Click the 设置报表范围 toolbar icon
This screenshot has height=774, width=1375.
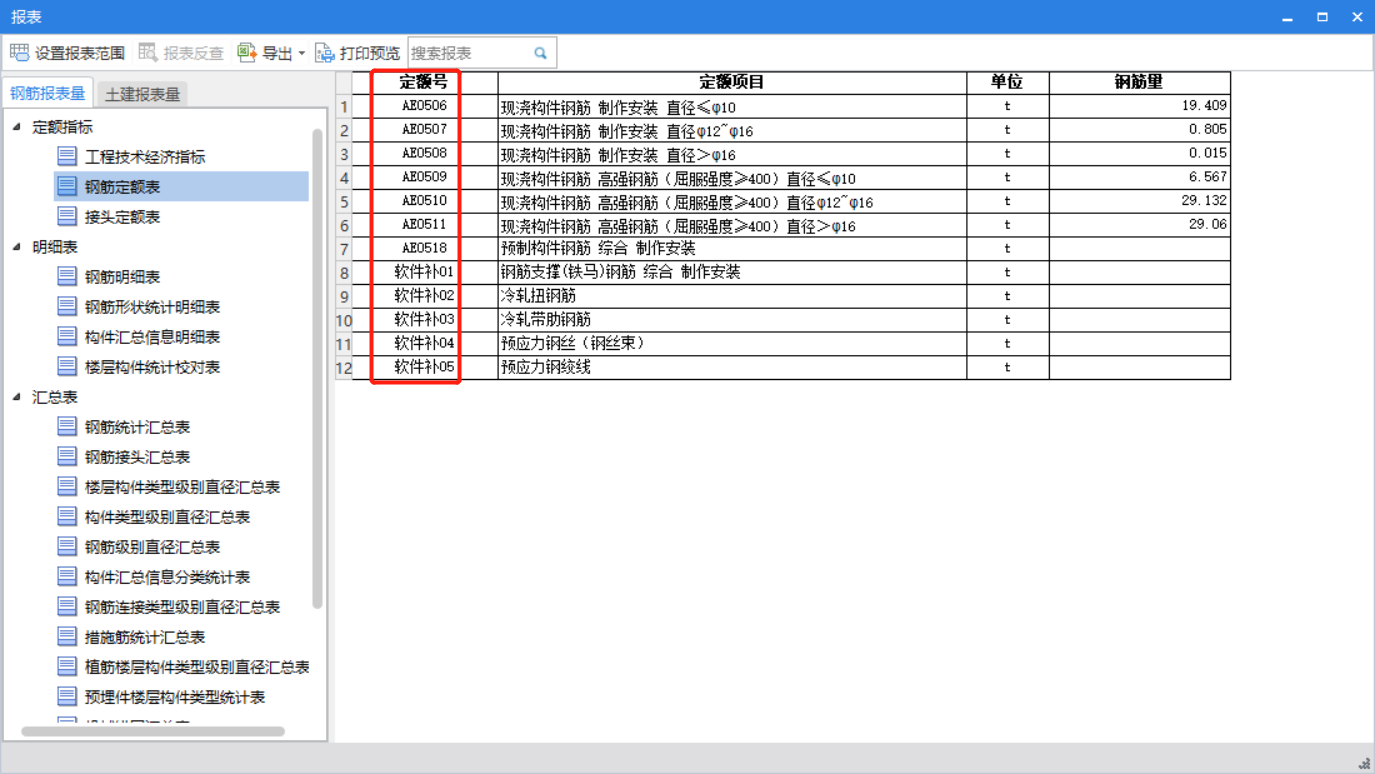[x=19, y=53]
